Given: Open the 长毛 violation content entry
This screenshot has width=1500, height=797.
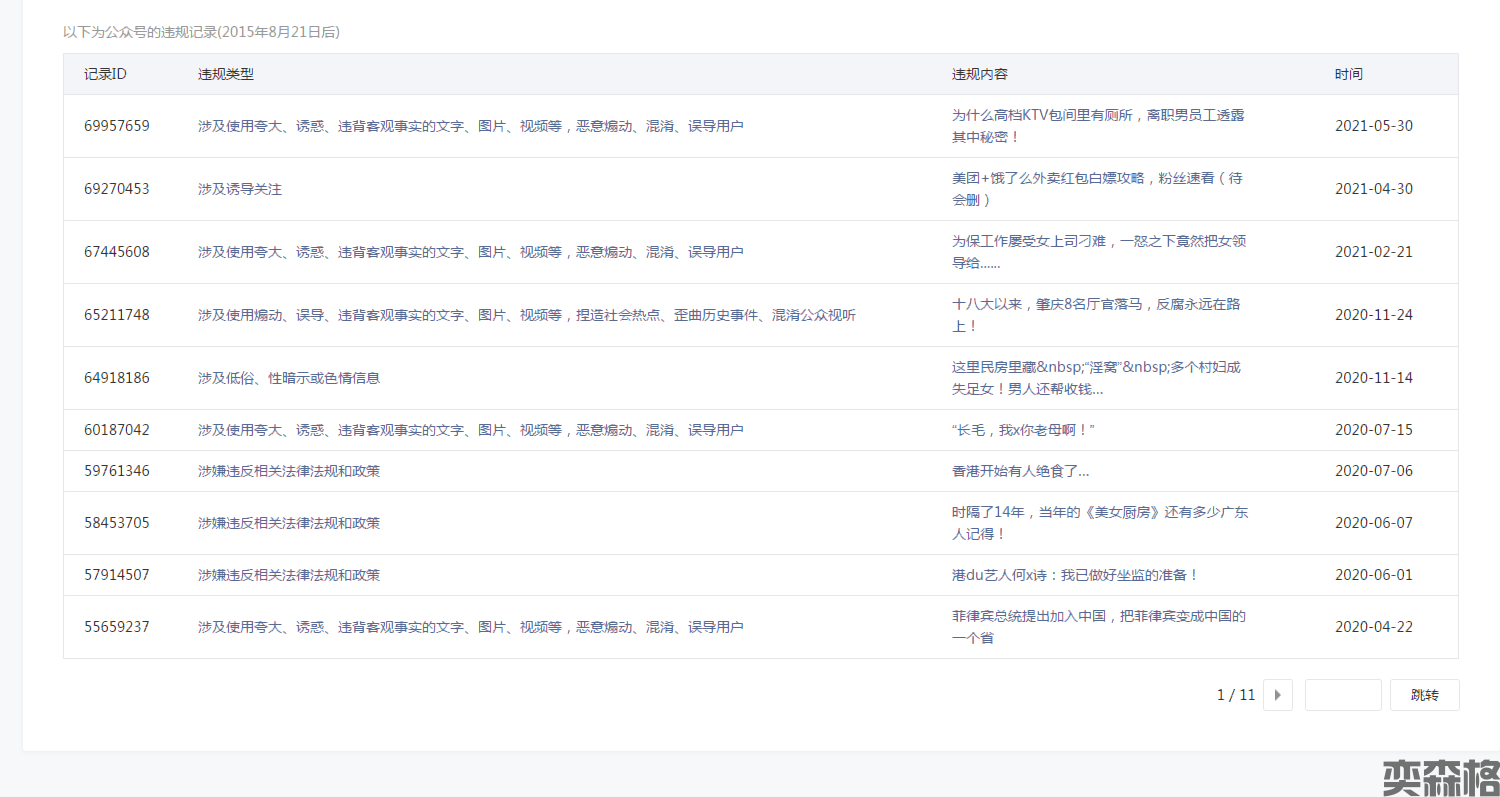Looking at the screenshot, I should 1031,430.
